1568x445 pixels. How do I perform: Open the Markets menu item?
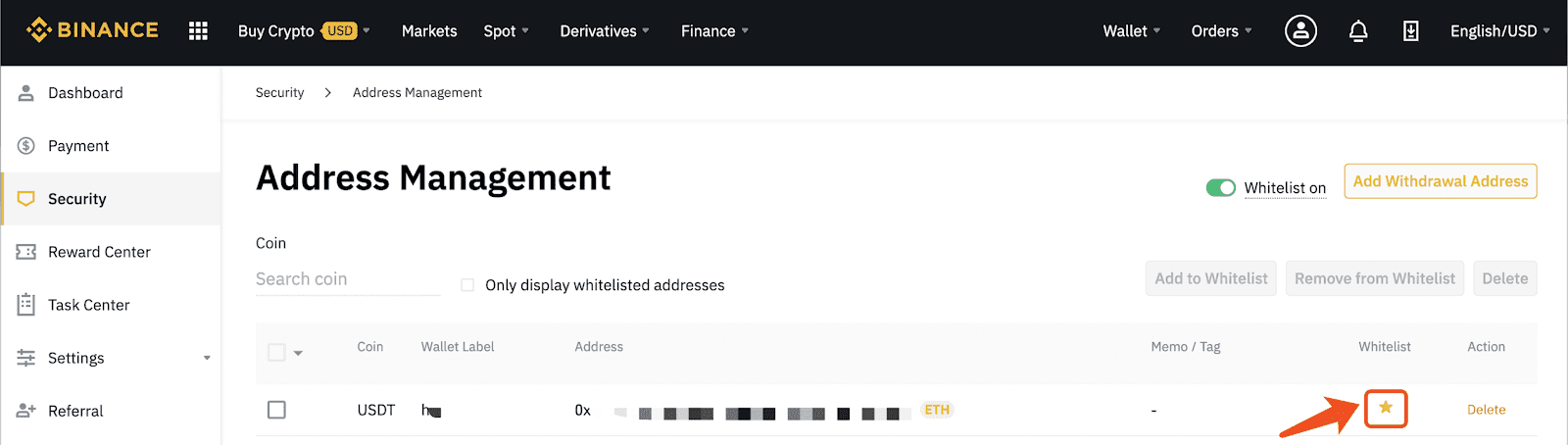[x=429, y=31]
